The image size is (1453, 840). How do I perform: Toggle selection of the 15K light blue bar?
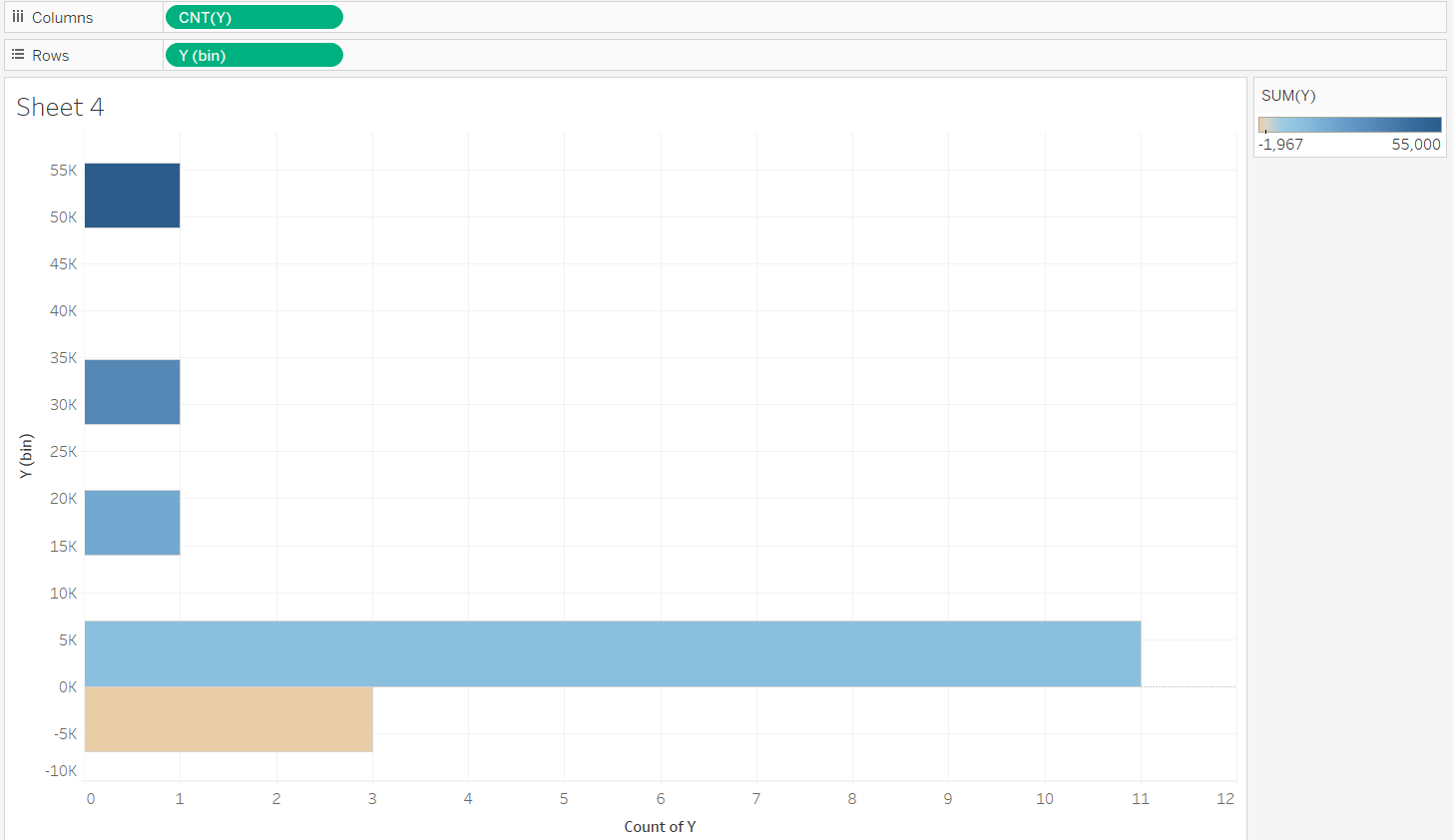[x=132, y=522]
